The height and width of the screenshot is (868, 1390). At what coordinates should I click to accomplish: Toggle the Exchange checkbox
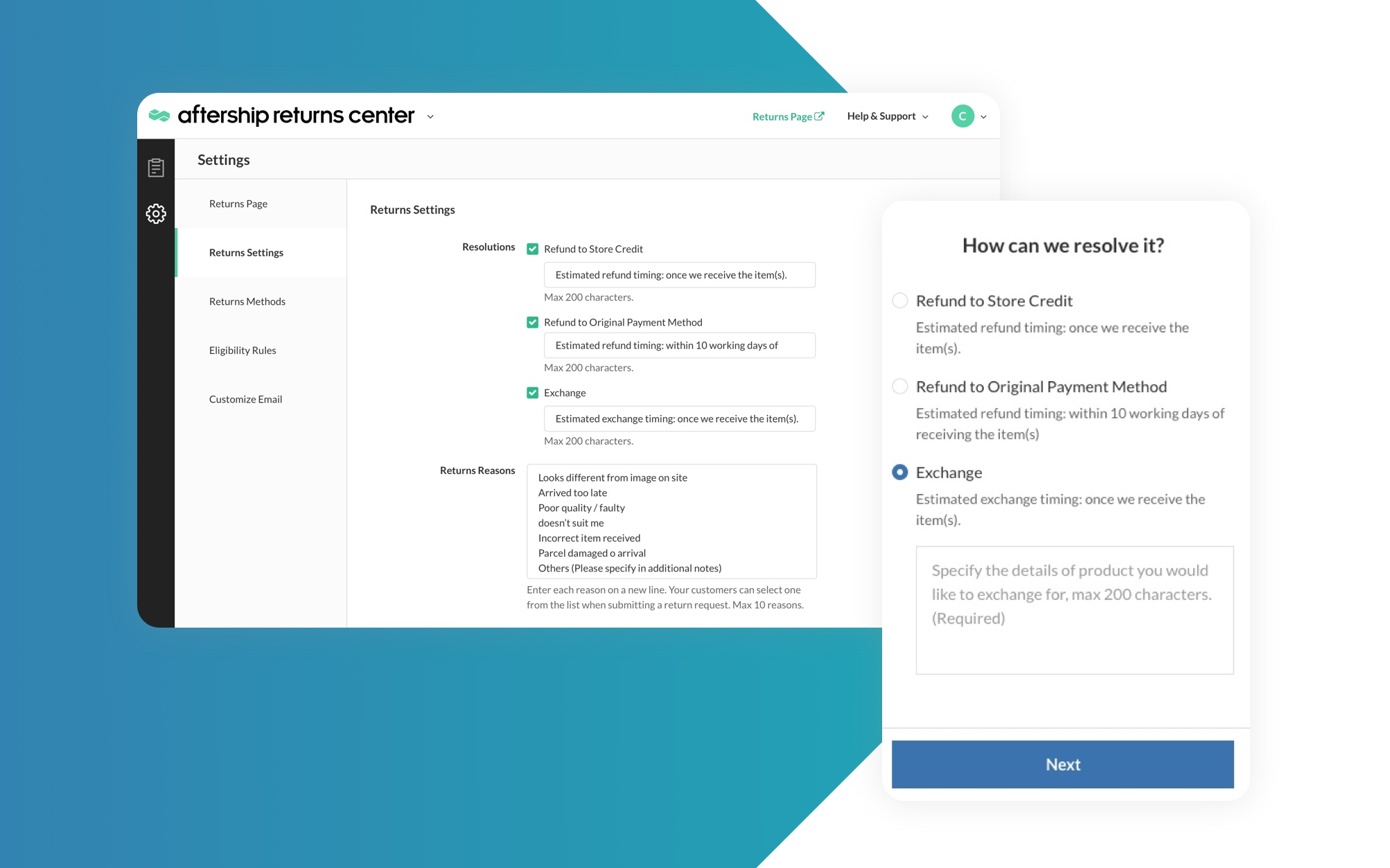532,391
